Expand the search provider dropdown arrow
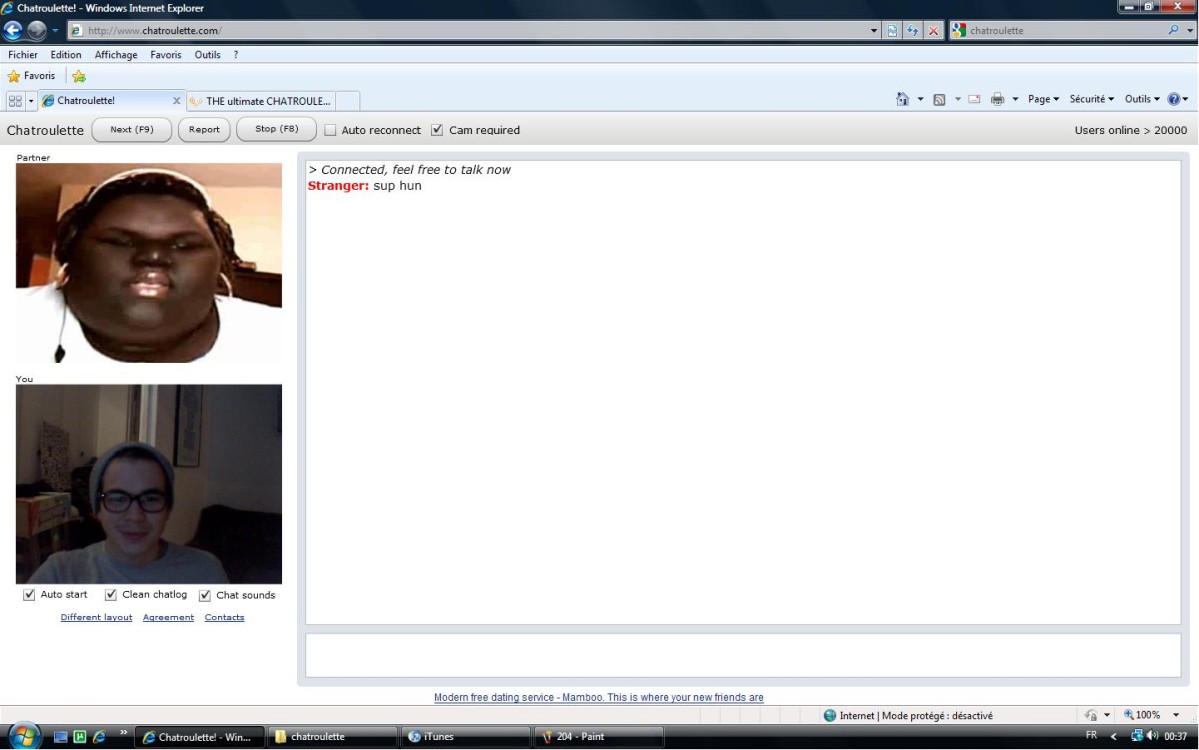 coord(1190,31)
